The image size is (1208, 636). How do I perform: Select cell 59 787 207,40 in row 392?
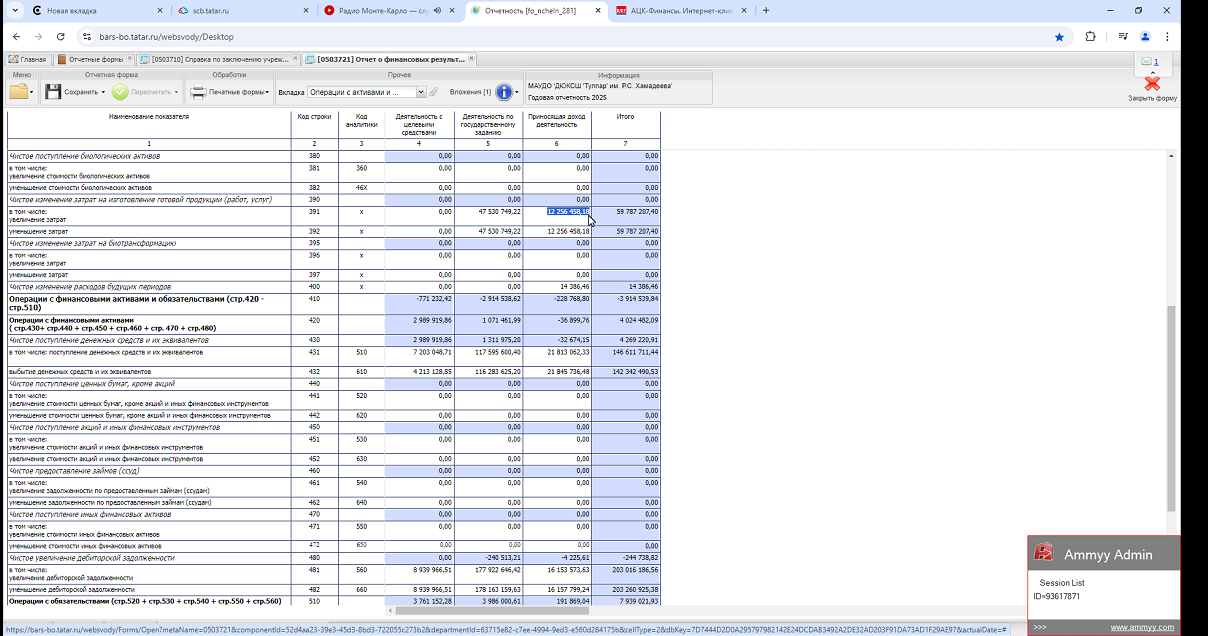[625, 231]
